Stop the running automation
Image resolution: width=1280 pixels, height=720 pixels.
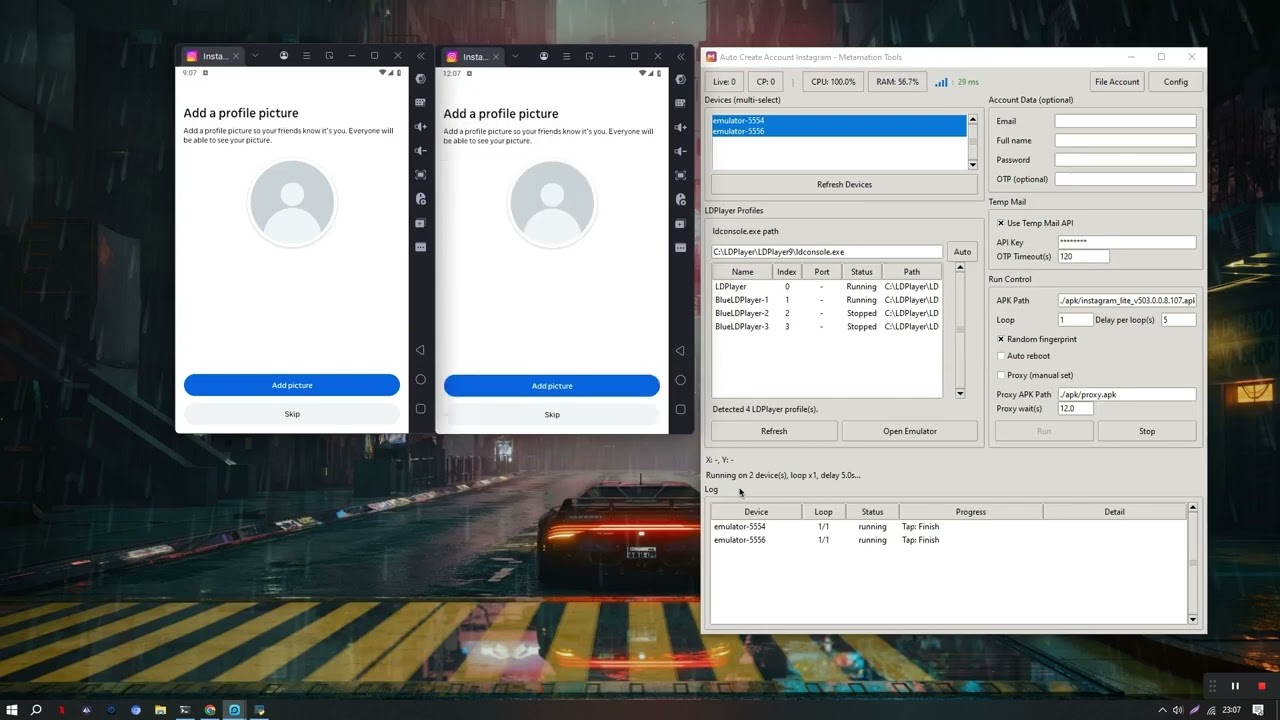(x=1147, y=431)
